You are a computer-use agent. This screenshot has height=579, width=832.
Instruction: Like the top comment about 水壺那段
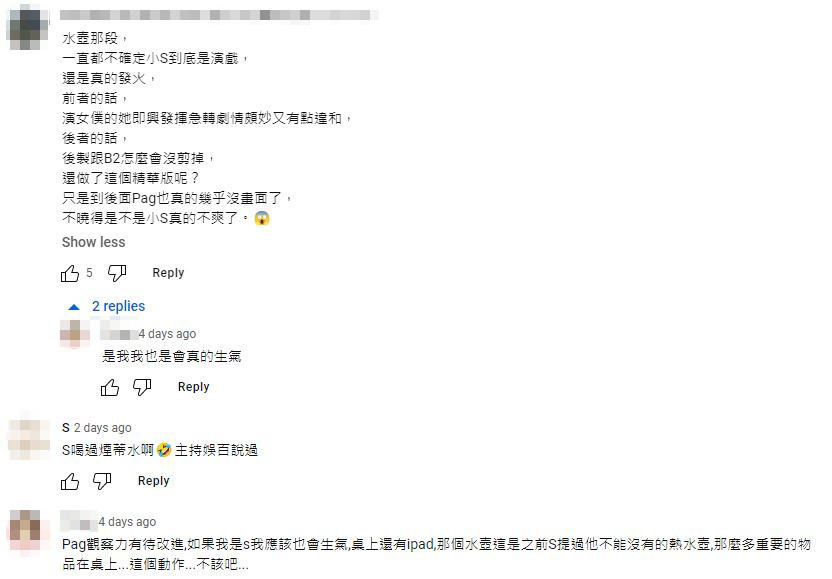coord(70,273)
